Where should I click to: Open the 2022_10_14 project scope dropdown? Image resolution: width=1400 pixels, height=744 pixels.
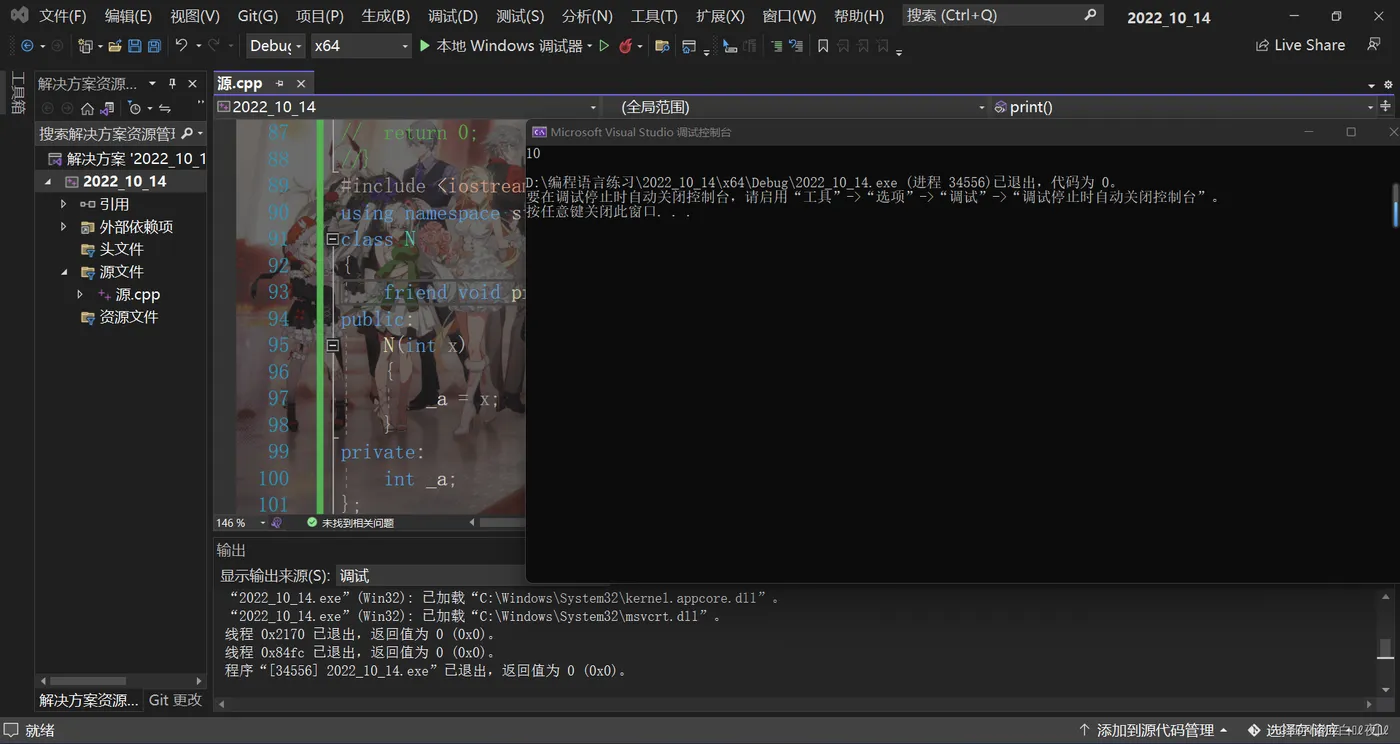(407, 107)
